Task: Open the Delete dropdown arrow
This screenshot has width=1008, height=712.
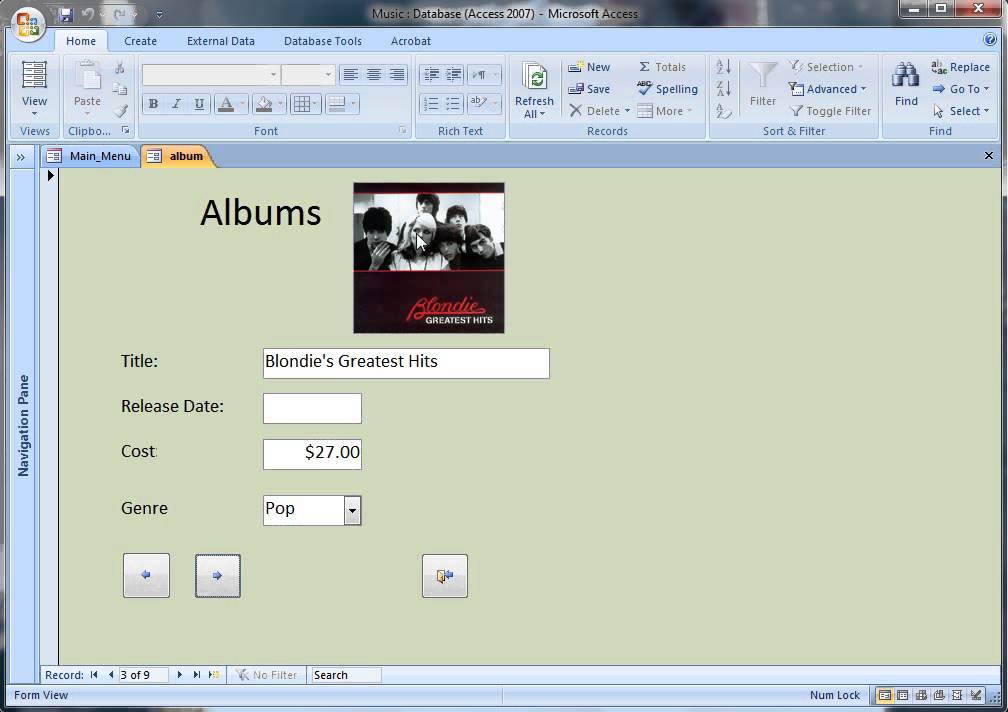Action: [x=627, y=111]
